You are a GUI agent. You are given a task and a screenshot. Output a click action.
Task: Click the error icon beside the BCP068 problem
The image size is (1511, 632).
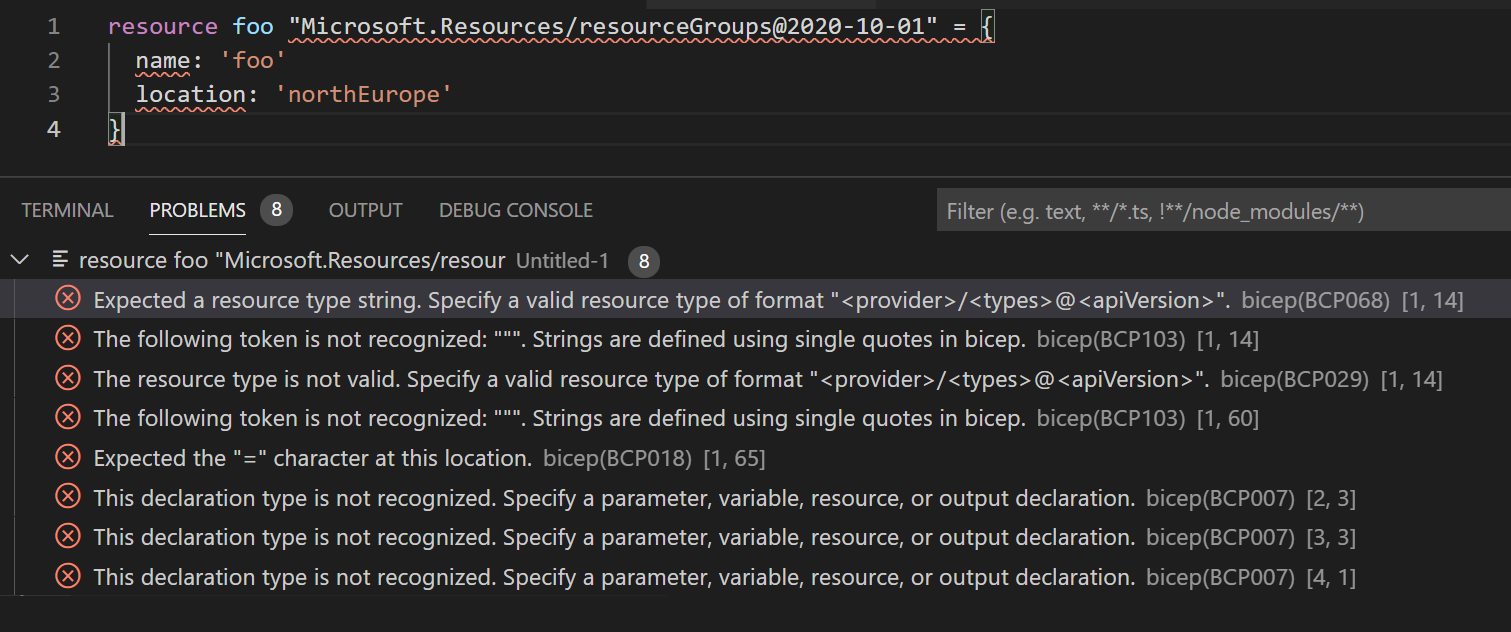click(67, 298)
